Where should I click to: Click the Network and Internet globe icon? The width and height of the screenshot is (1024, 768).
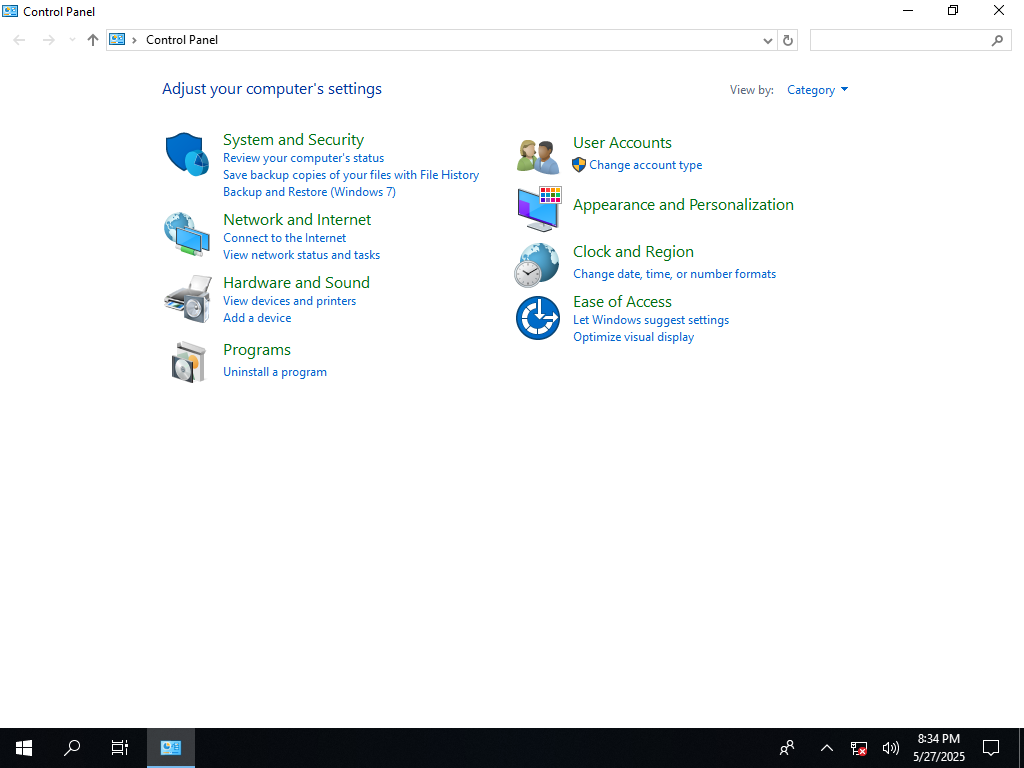click(187, 234)
